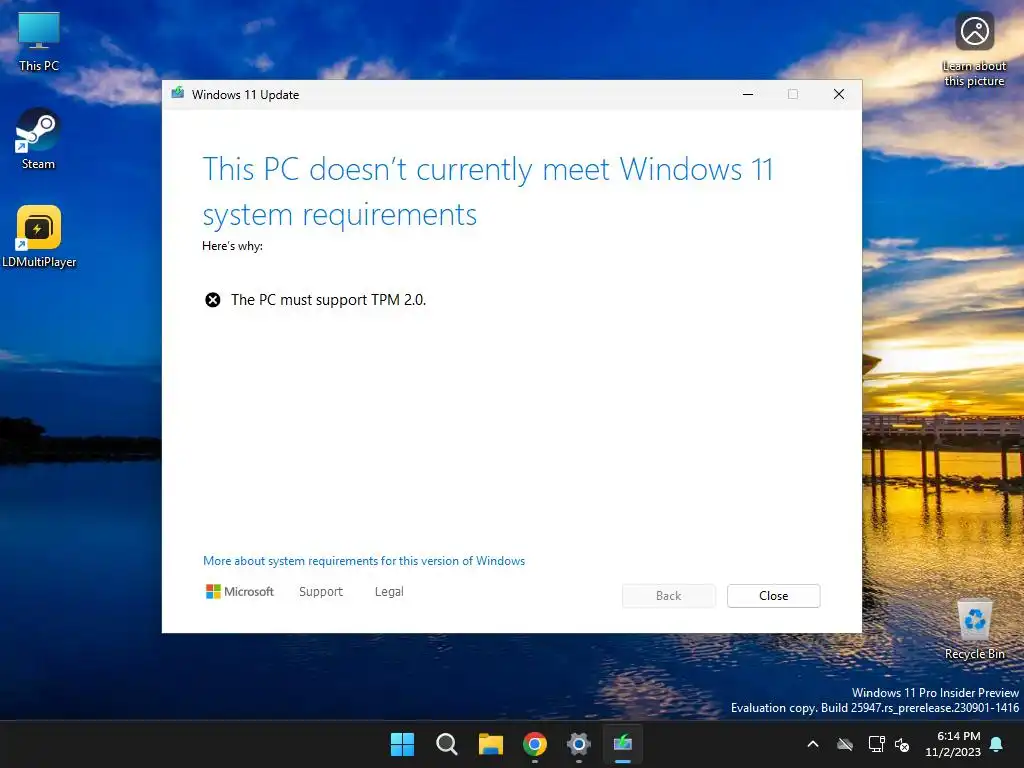
Task: Open Settings gear in taskbar
Action: pos(579,744)
